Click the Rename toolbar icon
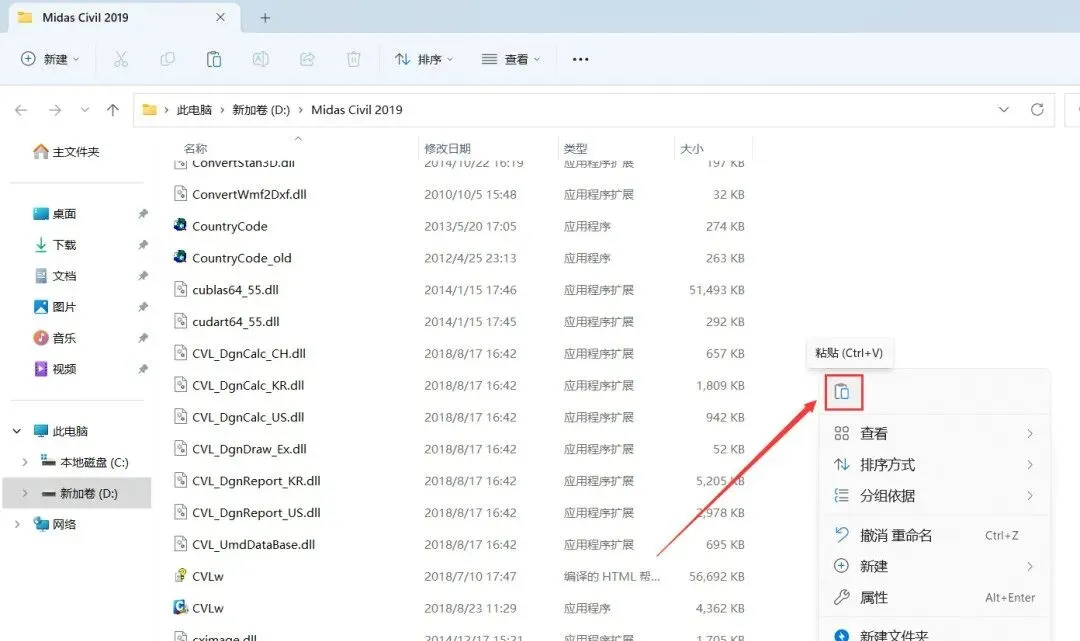Screen dimensions: 1080x641 [260, 59]
